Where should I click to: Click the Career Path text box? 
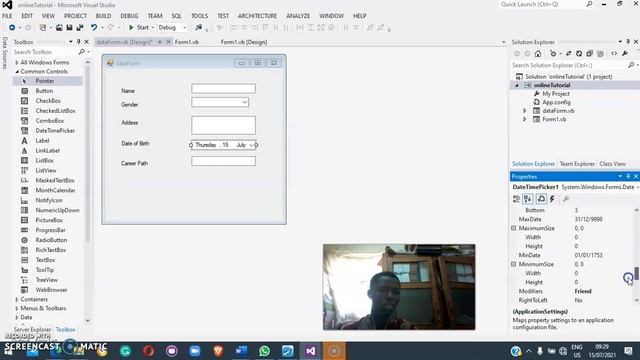[x=223, y=161]
